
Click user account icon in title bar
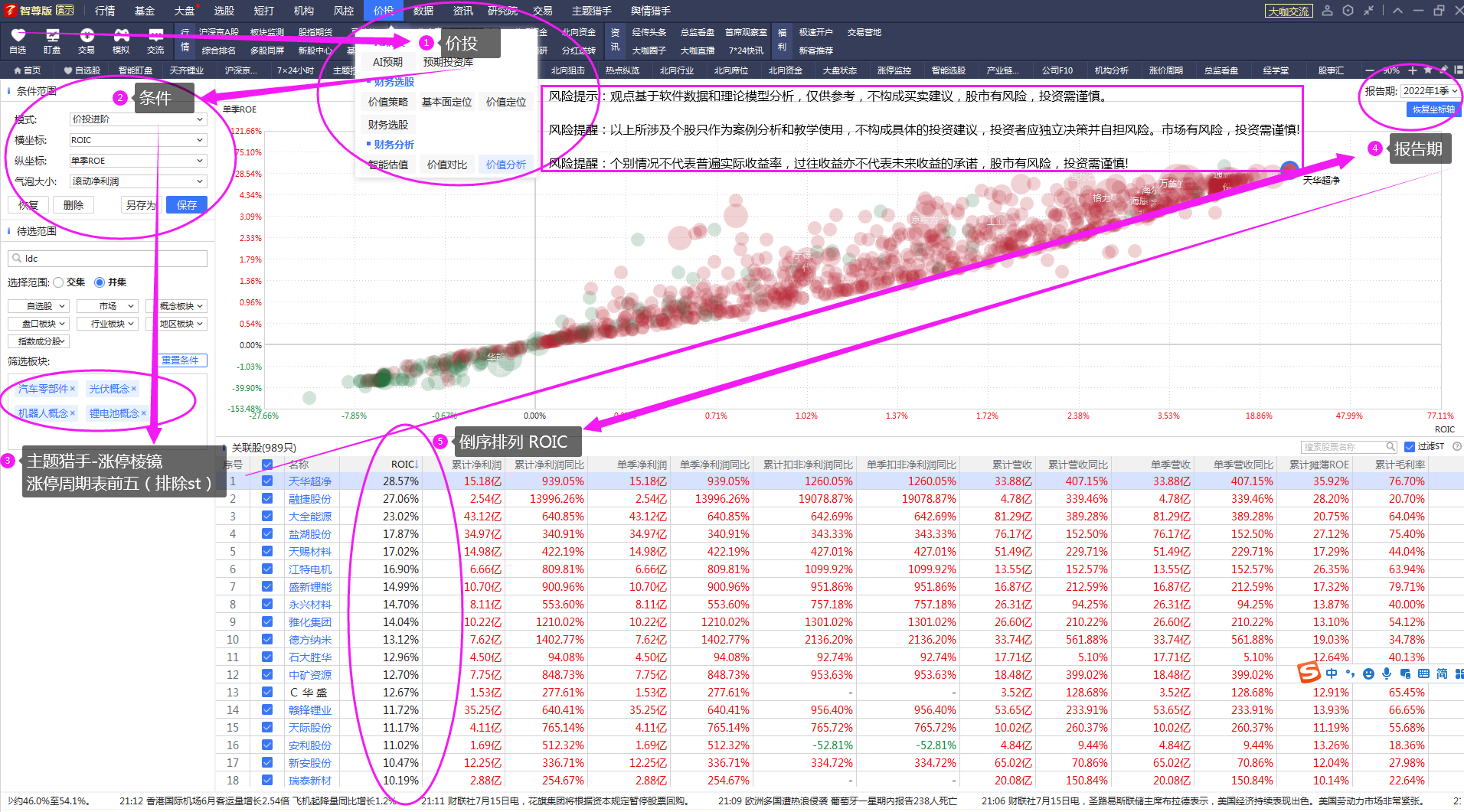1328,11
